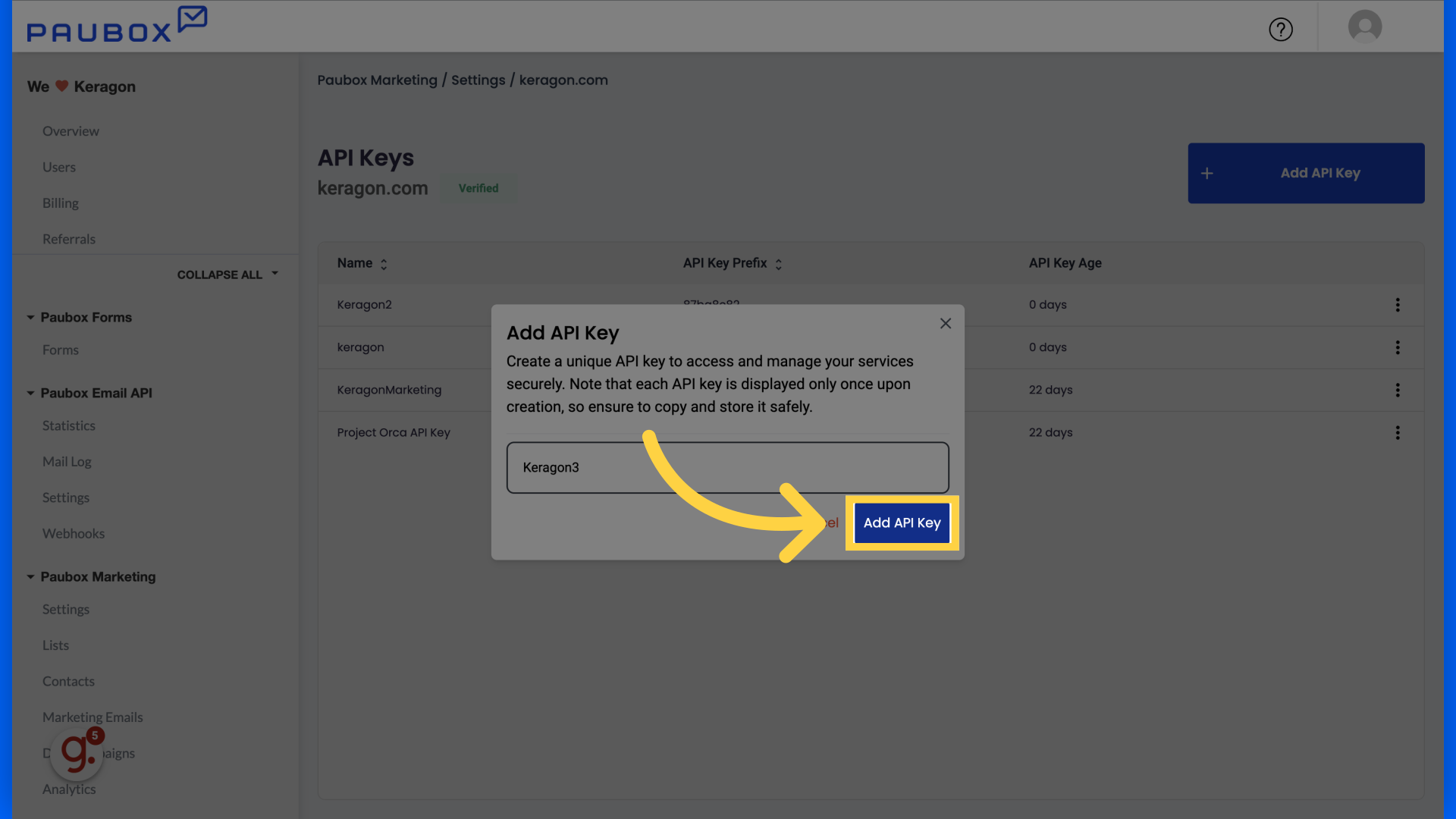Confirm with the Add API Key button

pos(902,522)
